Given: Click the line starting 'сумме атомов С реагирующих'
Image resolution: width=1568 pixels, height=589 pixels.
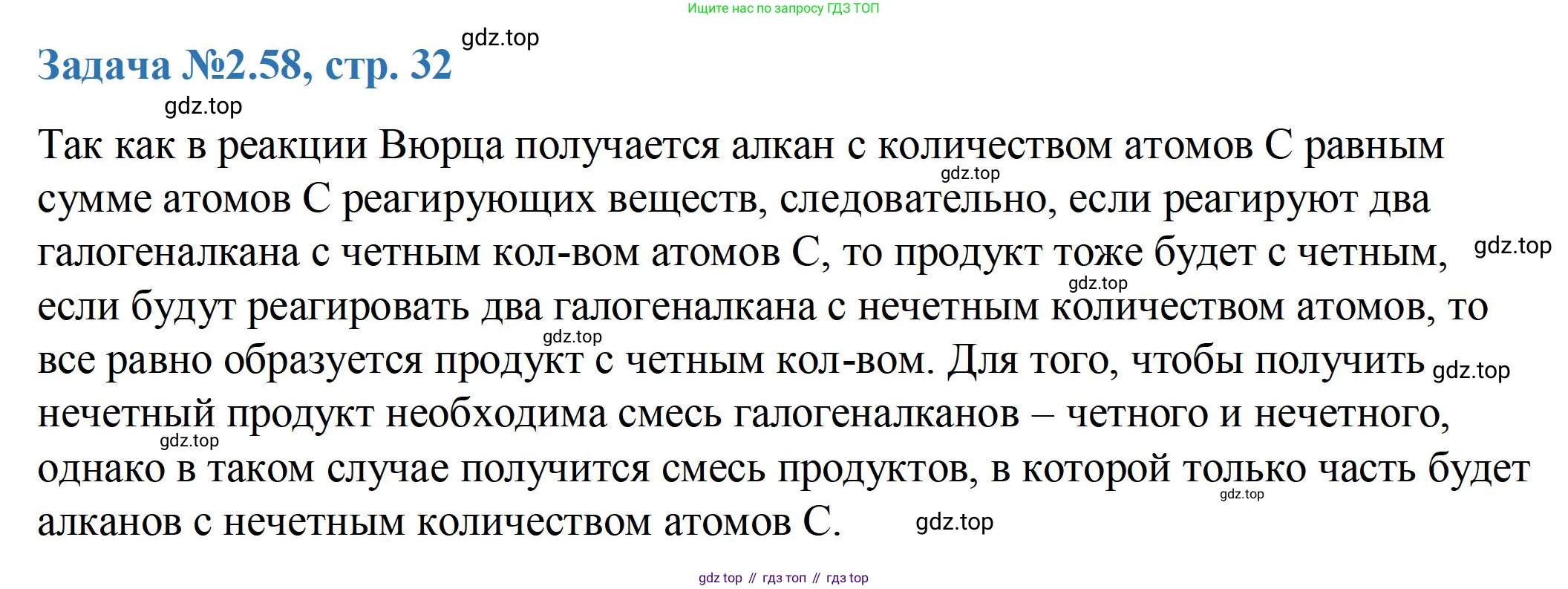Looking at the screenshot, I should pos(734,199).
